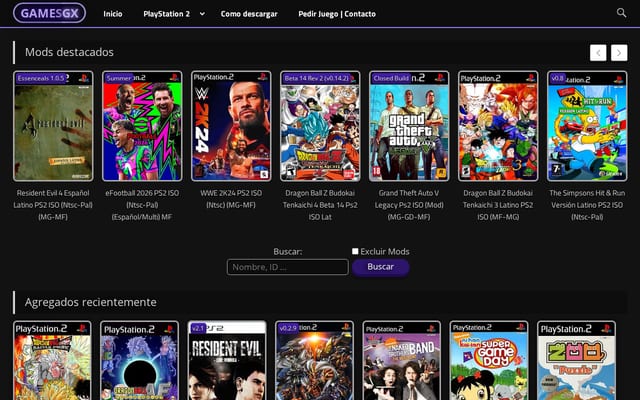640x400 pixels.
Task: Click the Mods destacados heading
Action: [69, 52]
